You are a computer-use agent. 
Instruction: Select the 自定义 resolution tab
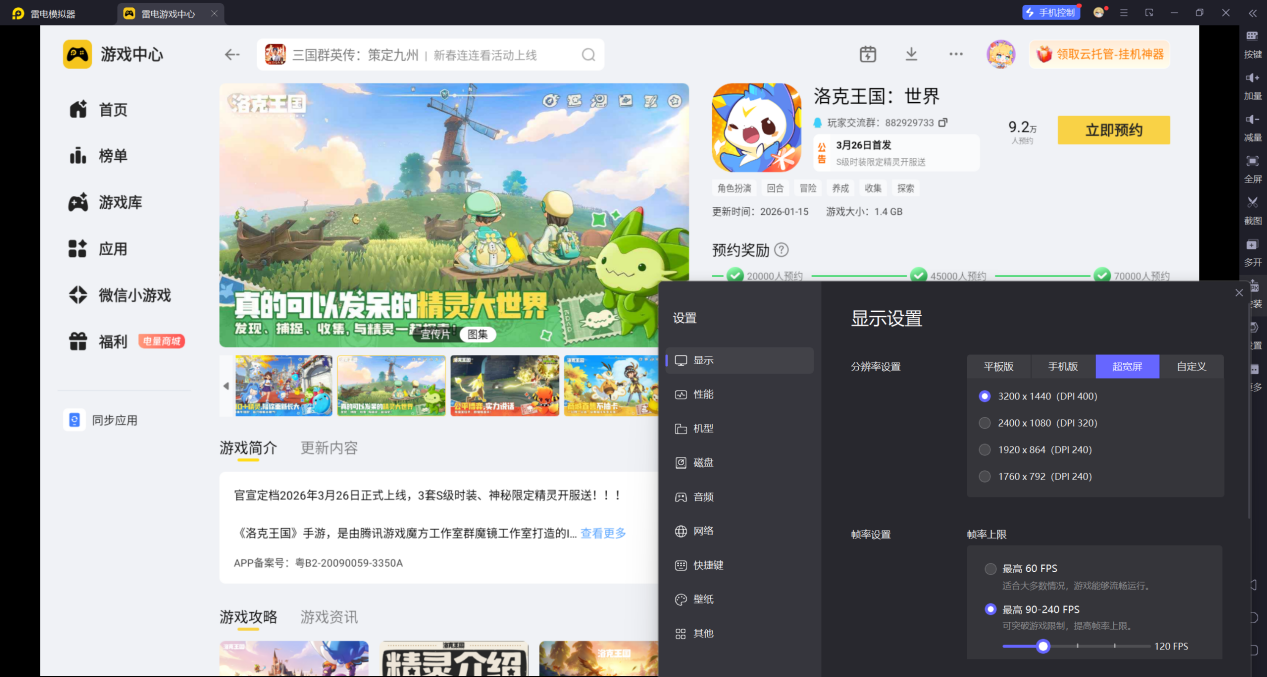click(x=1191, y=366)
